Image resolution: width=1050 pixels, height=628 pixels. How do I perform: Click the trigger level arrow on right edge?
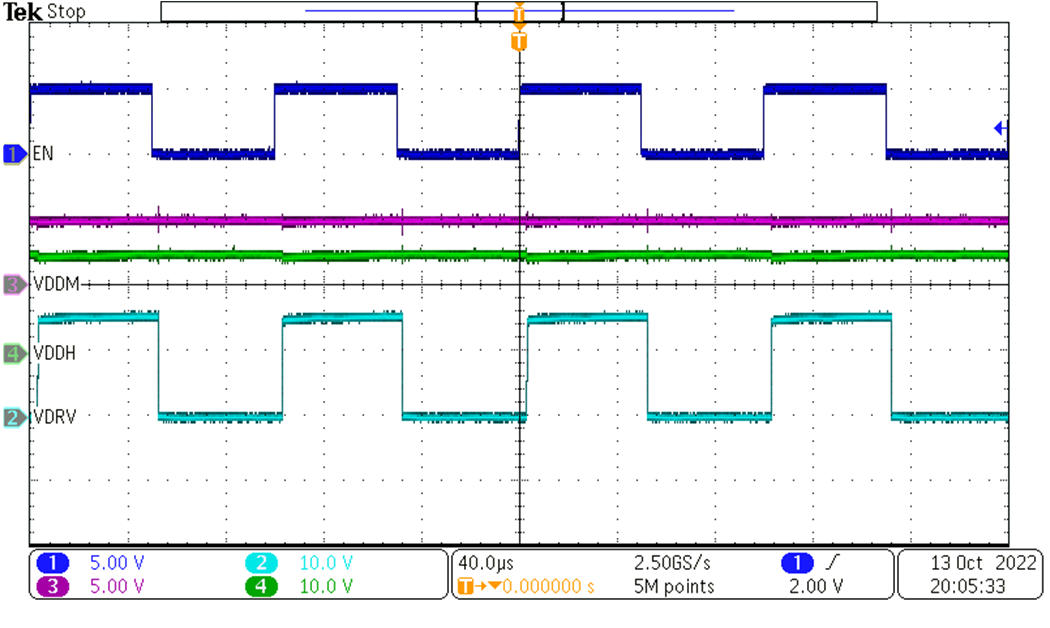tap(1000, 128)
